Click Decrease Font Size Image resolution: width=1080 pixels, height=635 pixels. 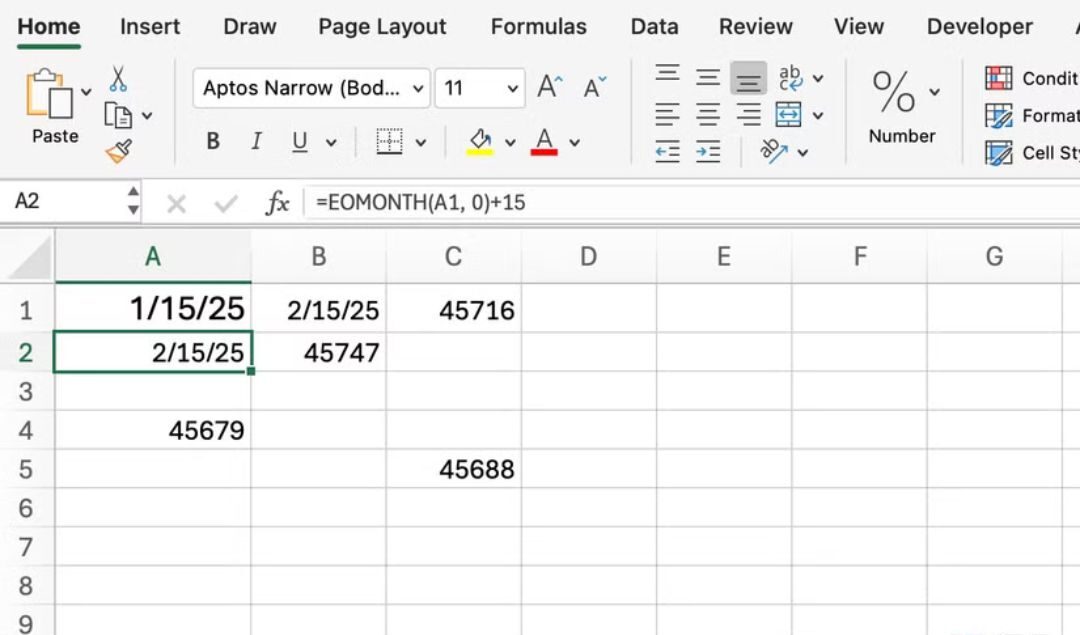click(x=593, y=87)
